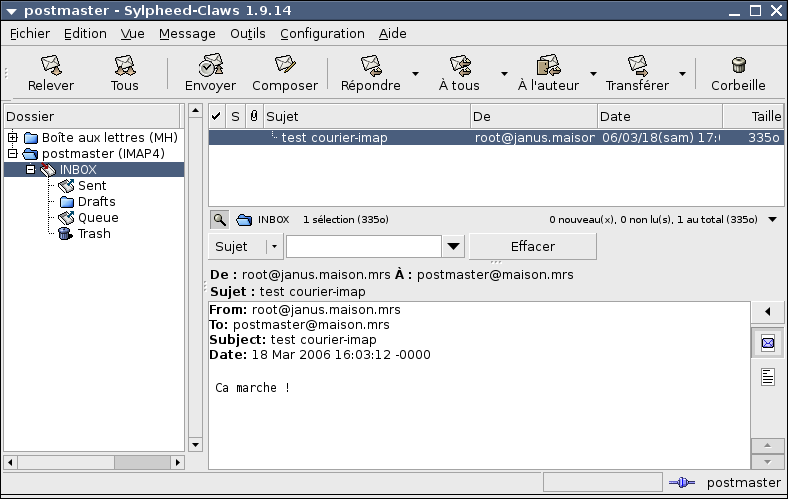Forward message with Transférer
The height and width of the screenshot is (499, 788).
pyautogui.click(x=637, y=73)
